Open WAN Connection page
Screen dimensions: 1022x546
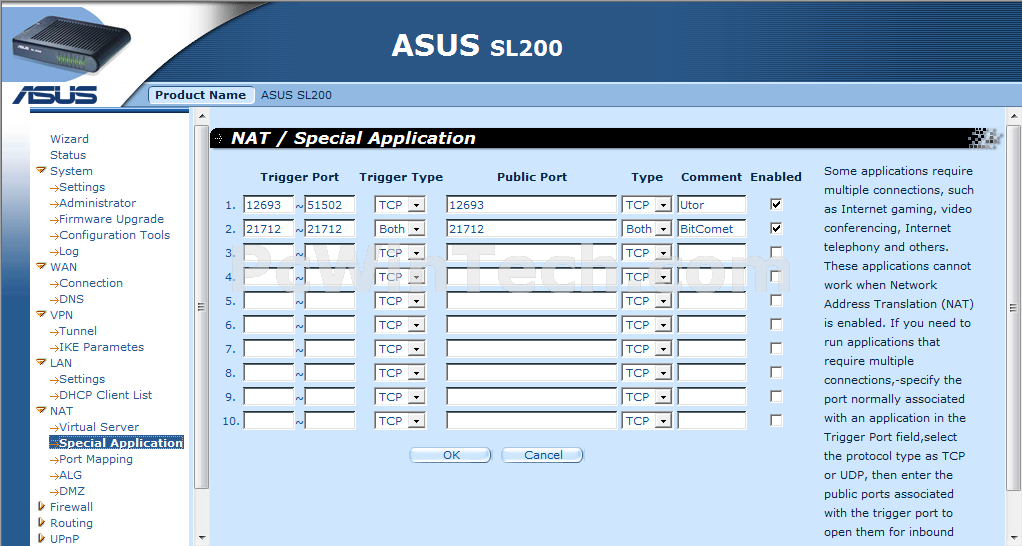tap(91, 283)
